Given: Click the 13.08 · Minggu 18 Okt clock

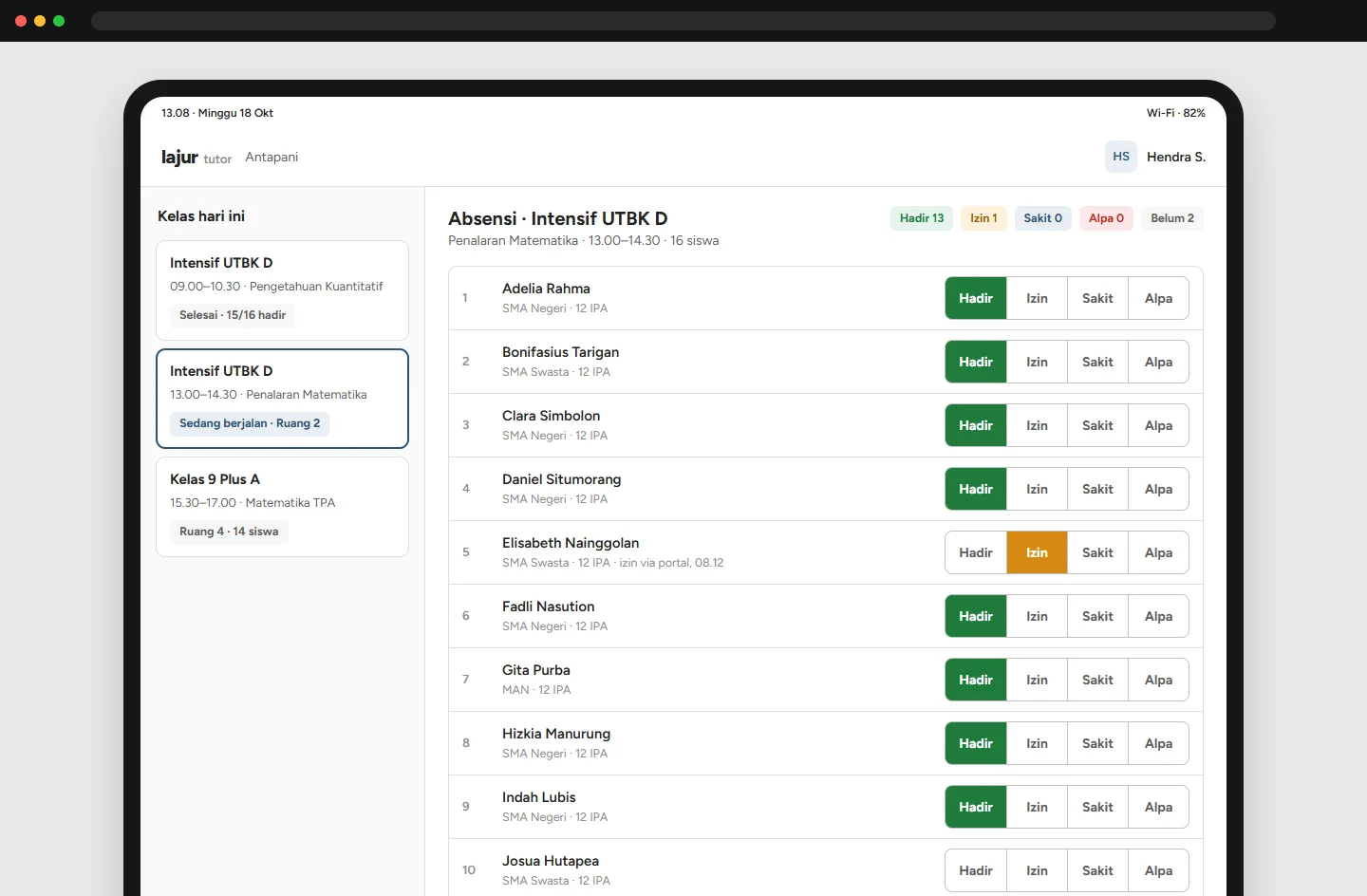Looking at the screenshot, I should (x=217, y=113).
